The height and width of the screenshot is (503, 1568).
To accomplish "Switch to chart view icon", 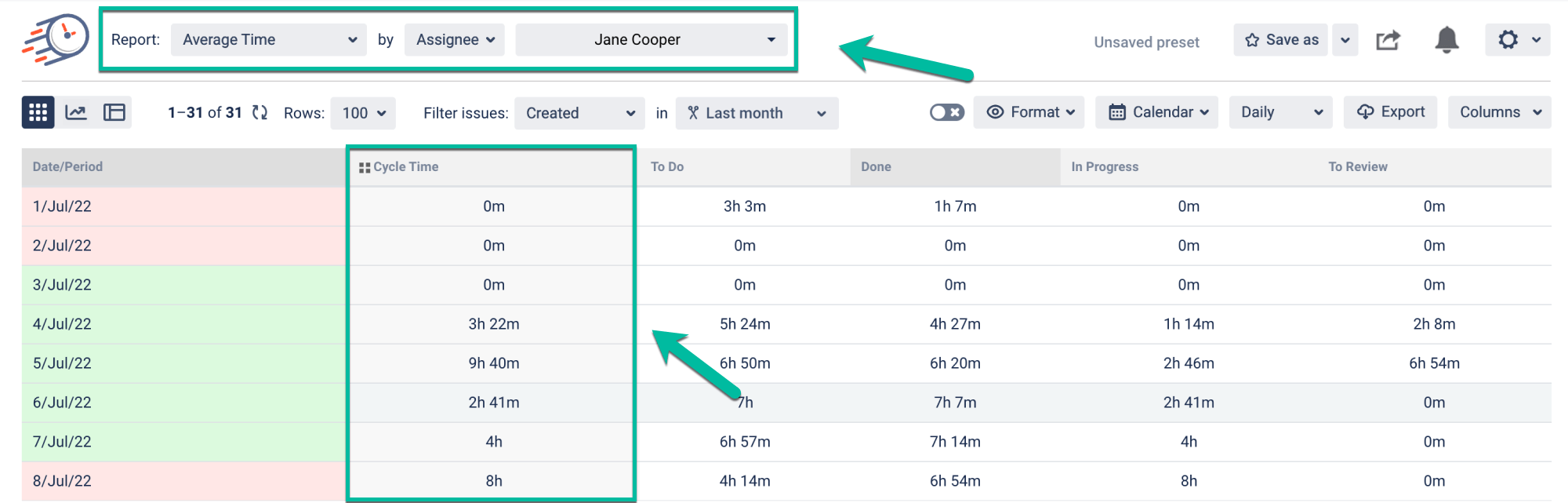I will (76, 112).
